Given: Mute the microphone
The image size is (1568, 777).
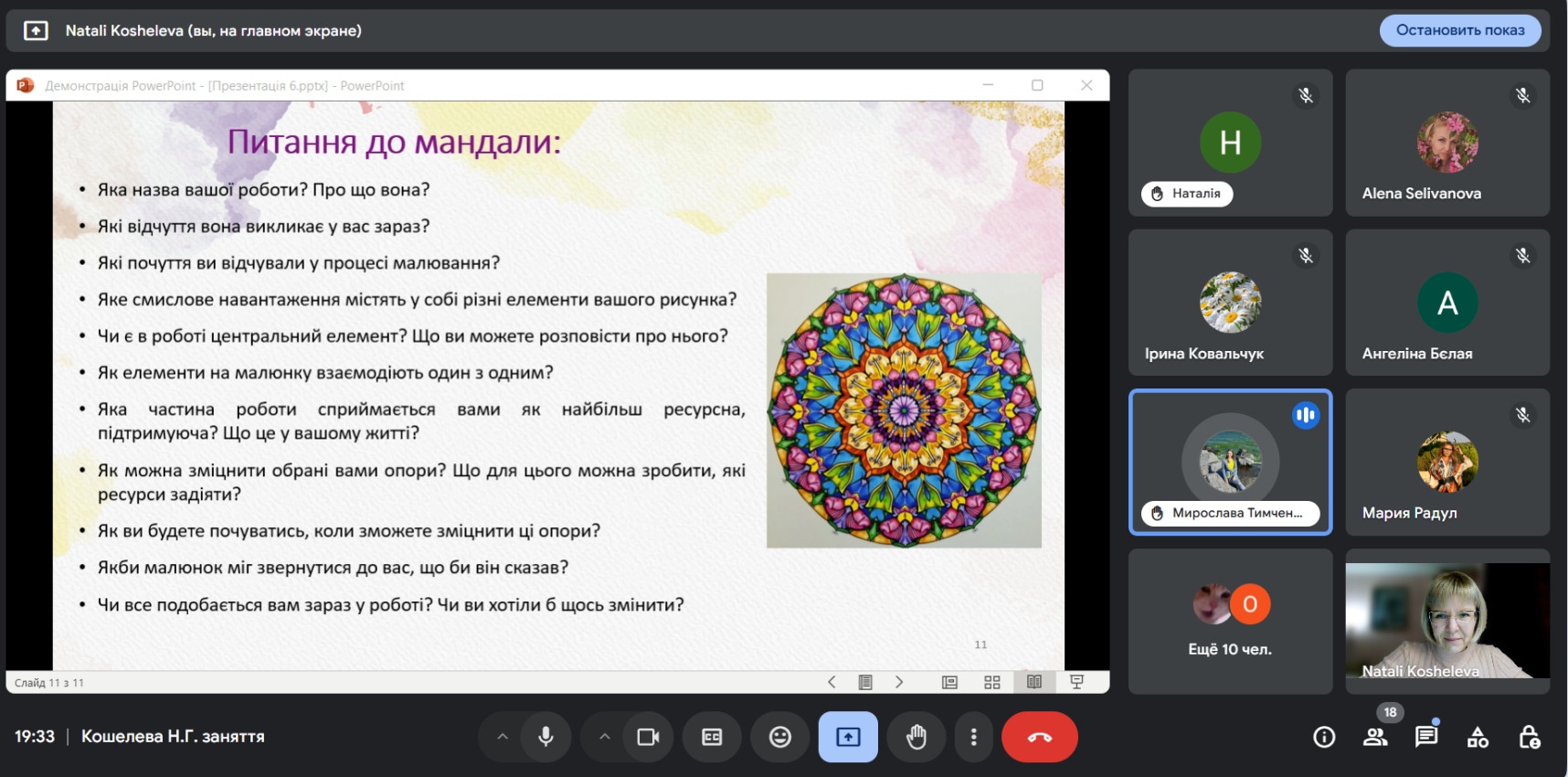Looking at the screenshot, I should 546,737.
